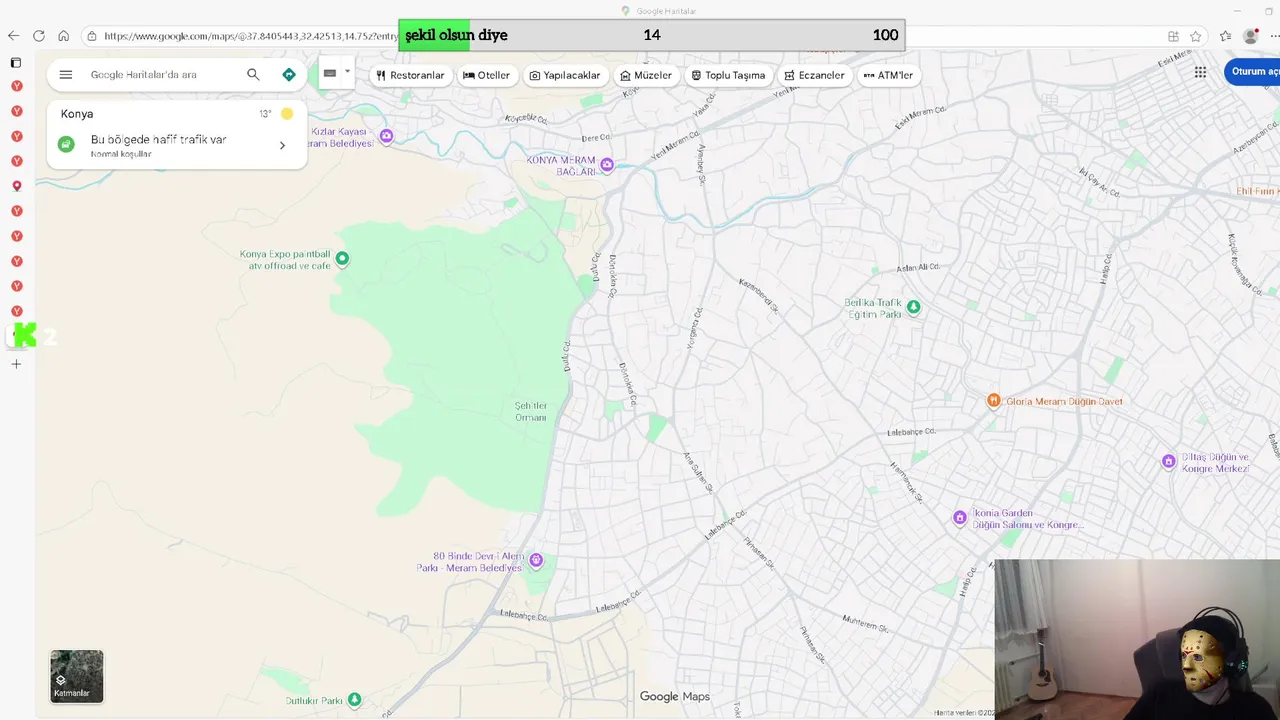Select the Eczaneler chip

point(815,75)
